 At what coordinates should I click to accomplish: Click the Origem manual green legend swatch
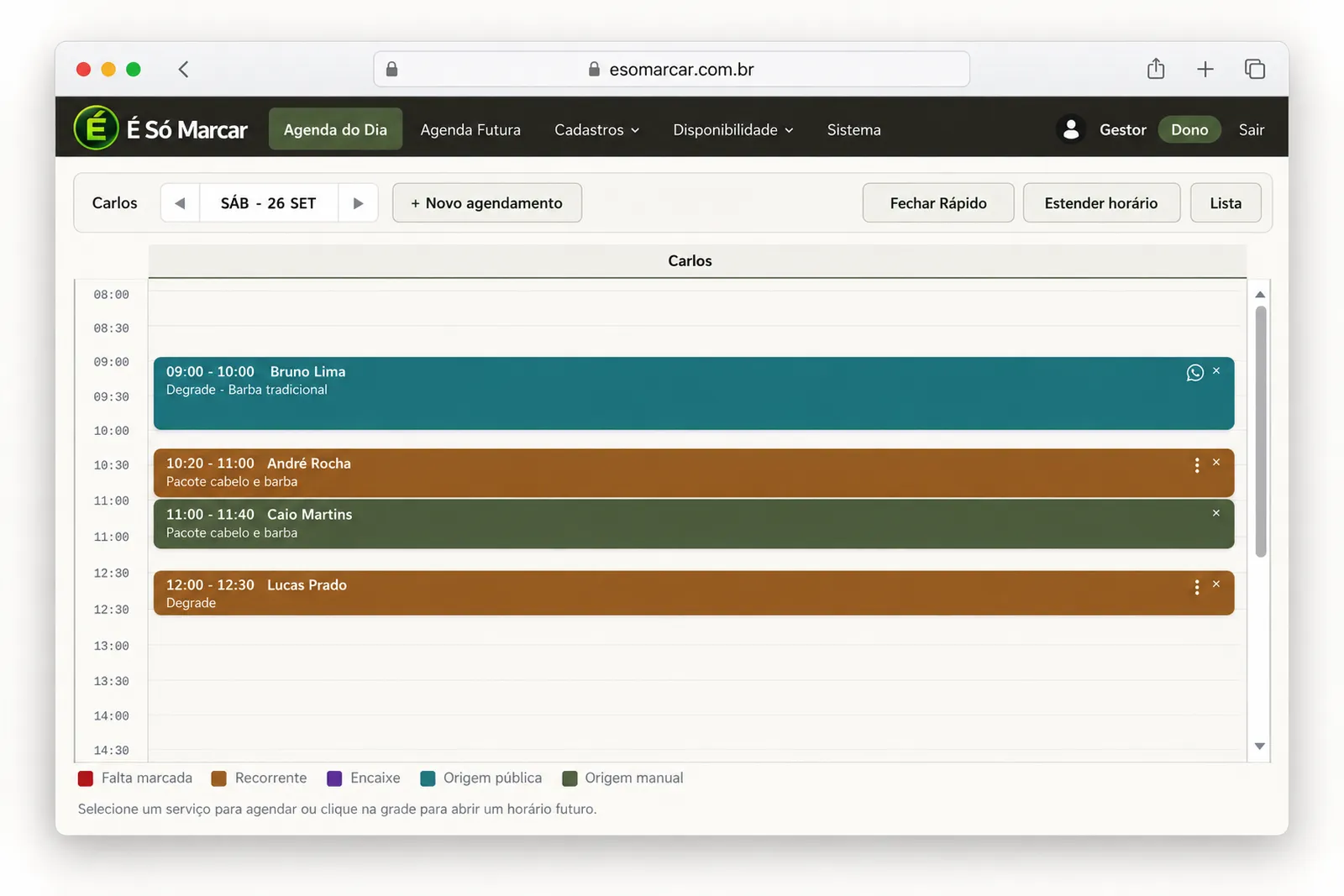click(570, 778)
